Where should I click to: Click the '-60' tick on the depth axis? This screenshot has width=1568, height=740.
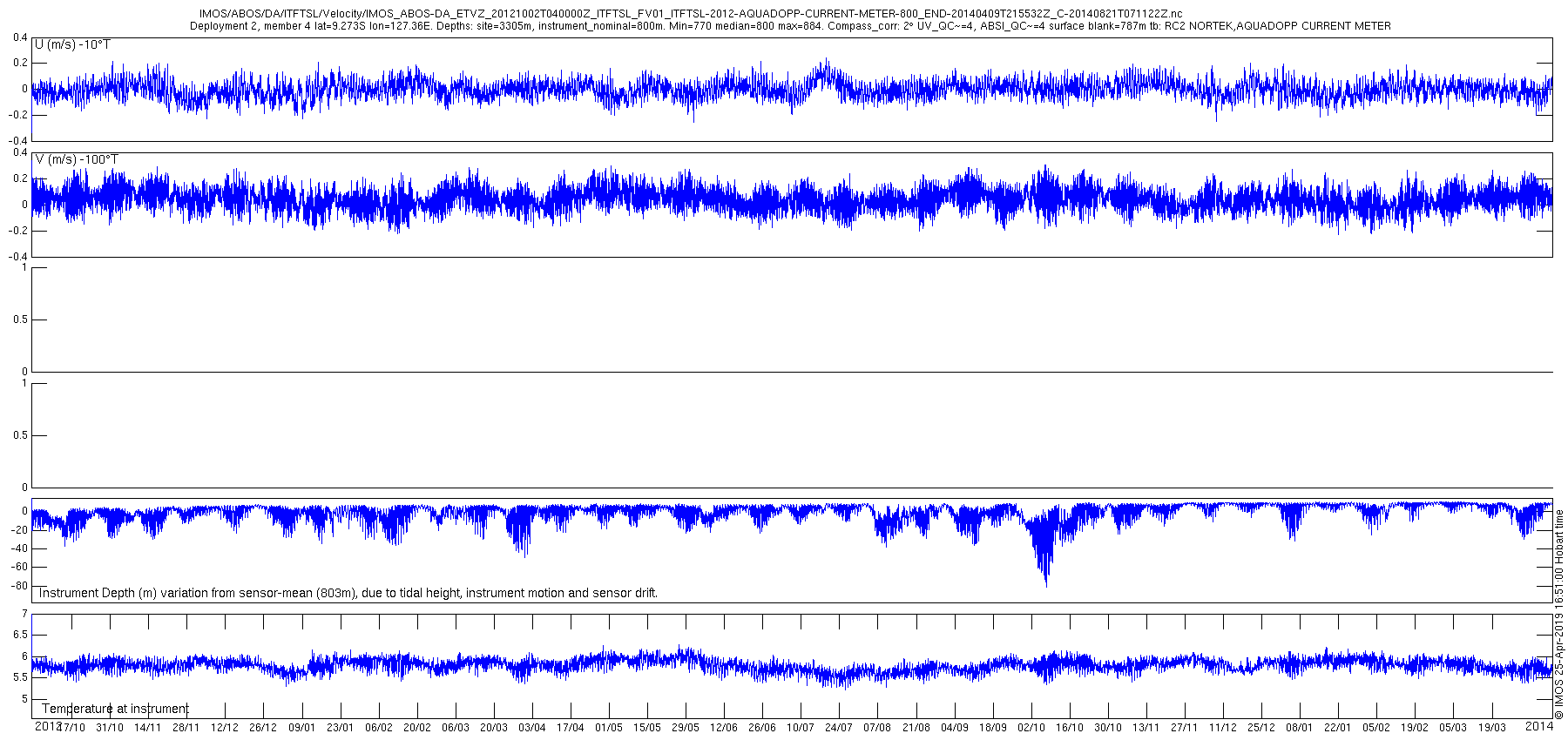click(x=19, y=567)
